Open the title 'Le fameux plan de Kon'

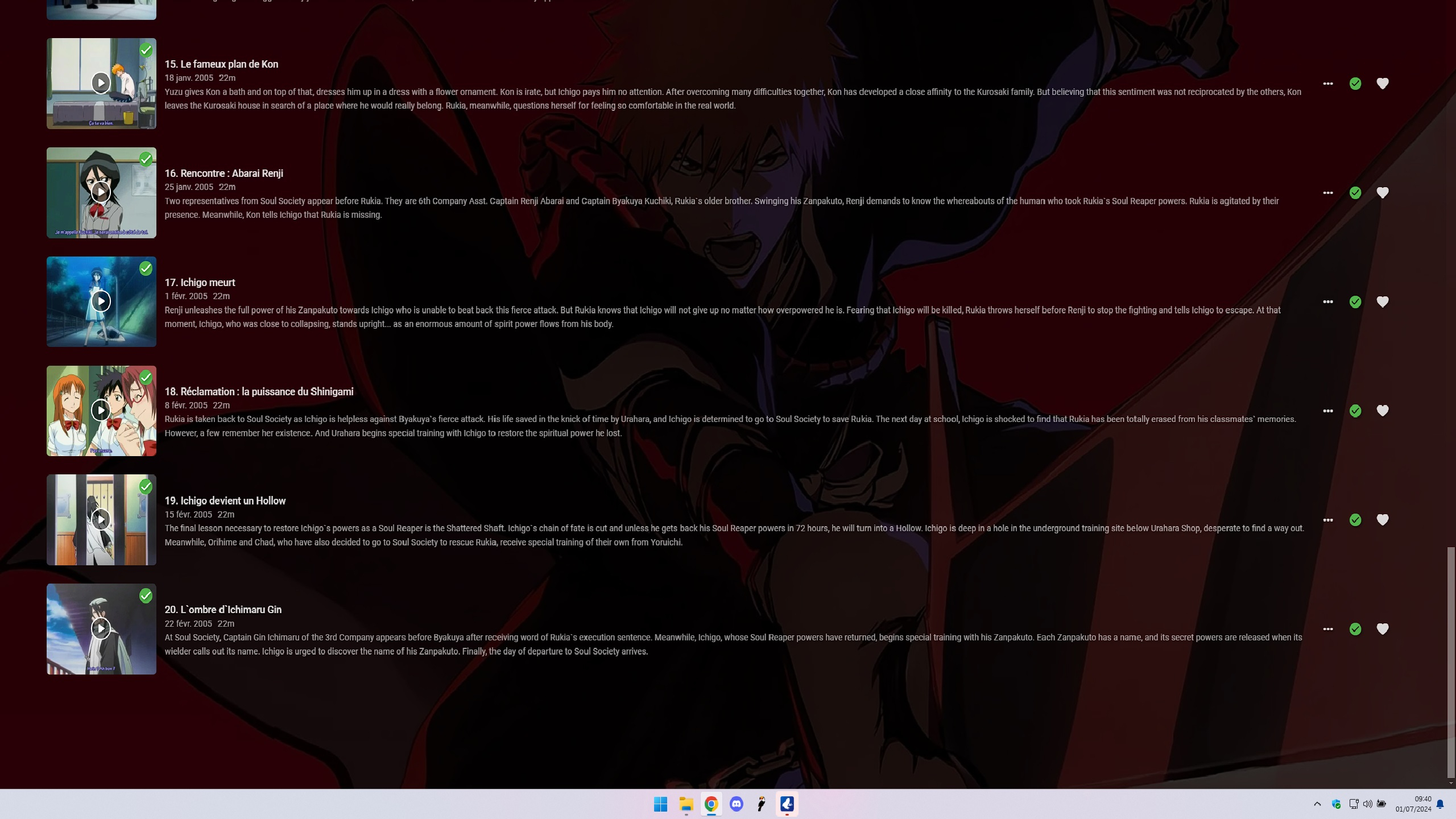pos(221,64)
